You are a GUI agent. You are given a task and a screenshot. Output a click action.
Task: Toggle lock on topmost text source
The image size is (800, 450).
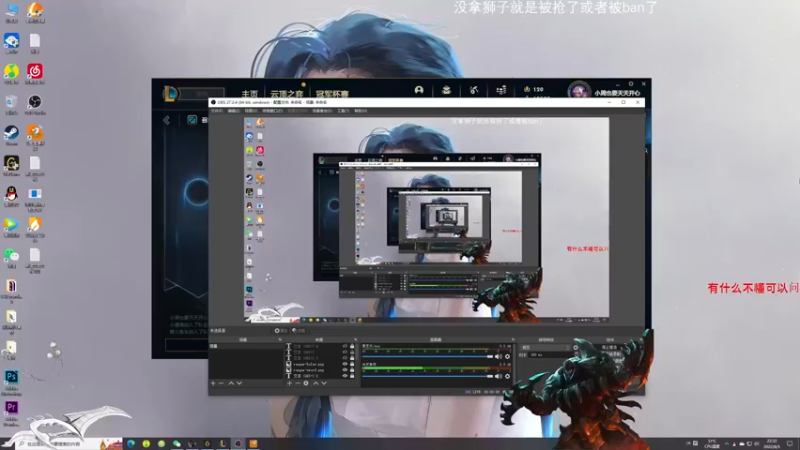coord(352,346)
